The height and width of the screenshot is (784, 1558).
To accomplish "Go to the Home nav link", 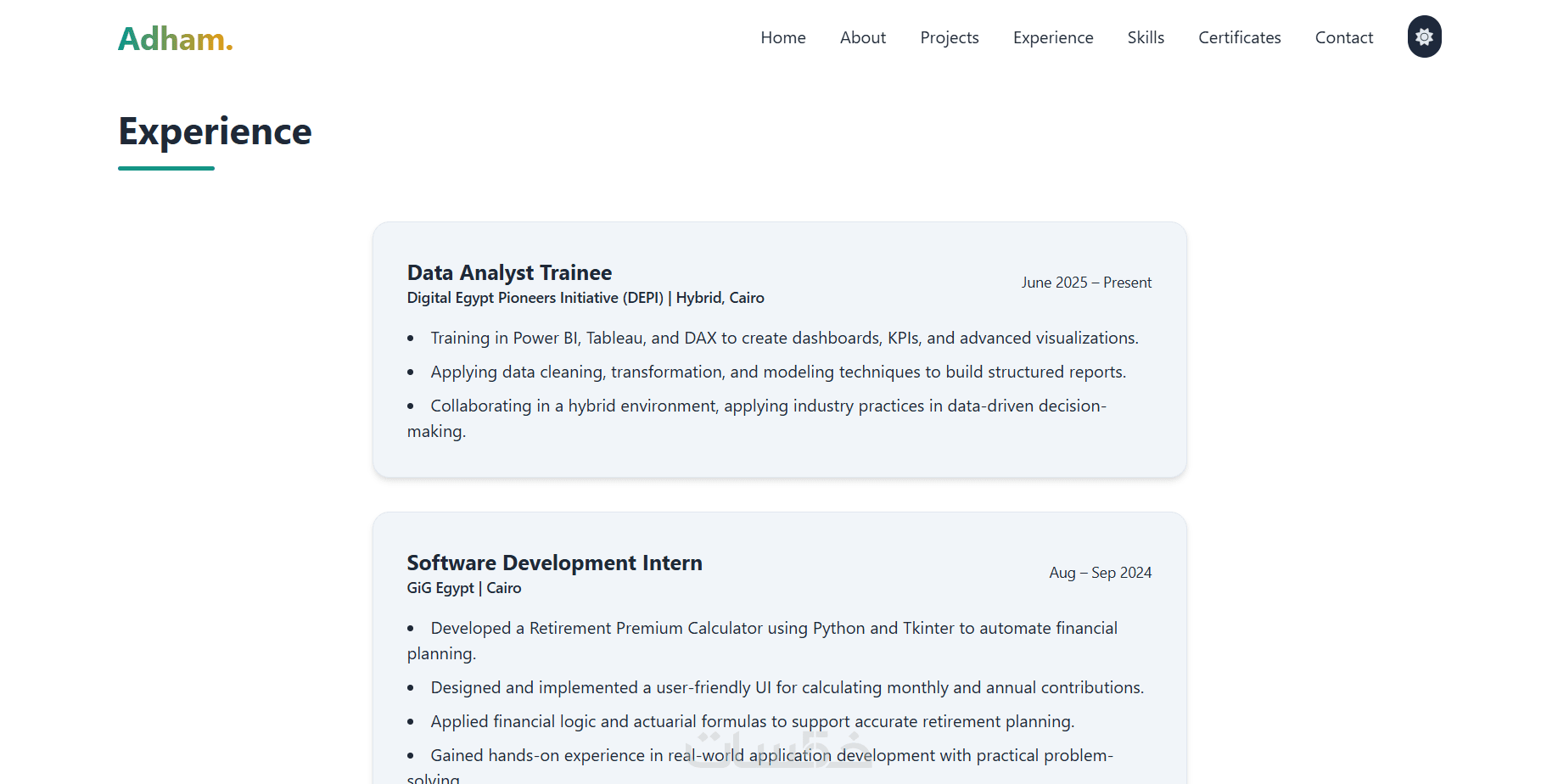I will point(782,38).
